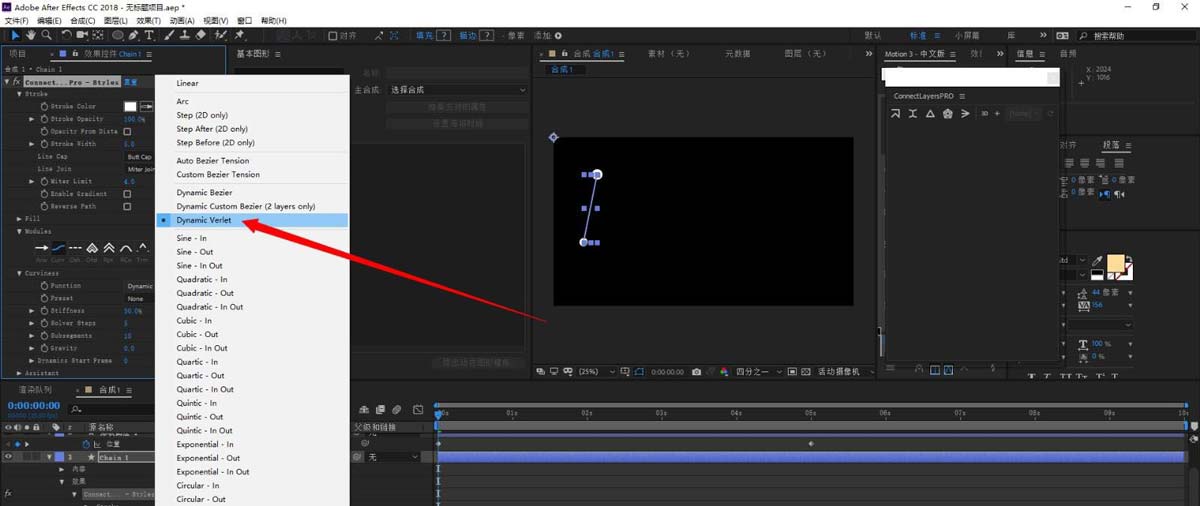Pick color with eyedropper in Character panel

point(1098,261)
